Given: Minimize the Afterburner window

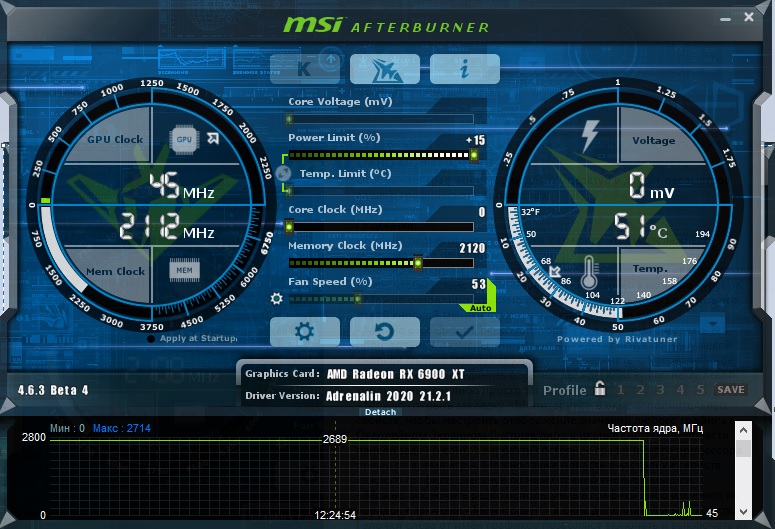Looking at the screenshot, I should pyautogui.click(x=725, y=19).
